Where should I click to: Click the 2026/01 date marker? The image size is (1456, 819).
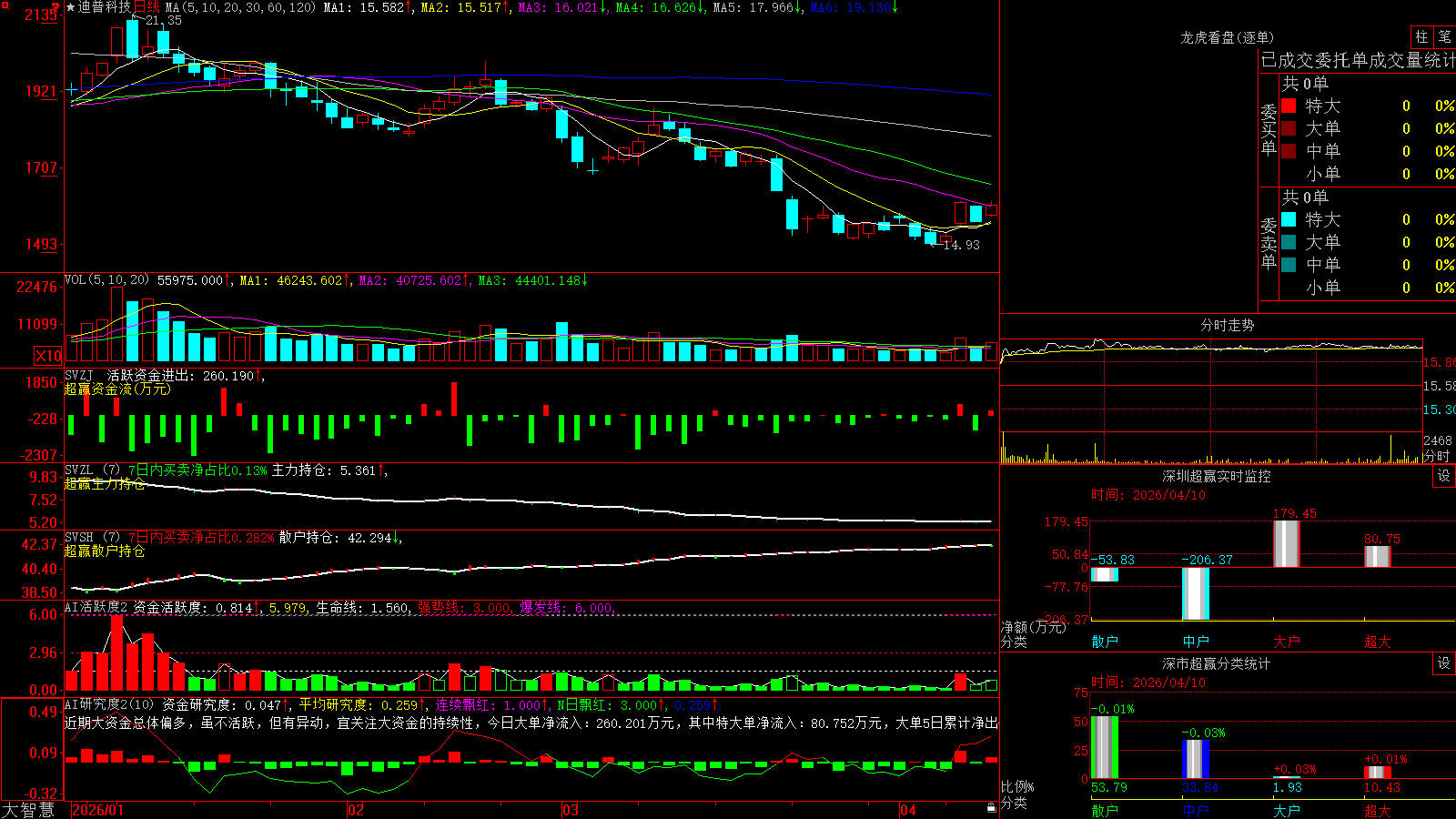[97, 810]
